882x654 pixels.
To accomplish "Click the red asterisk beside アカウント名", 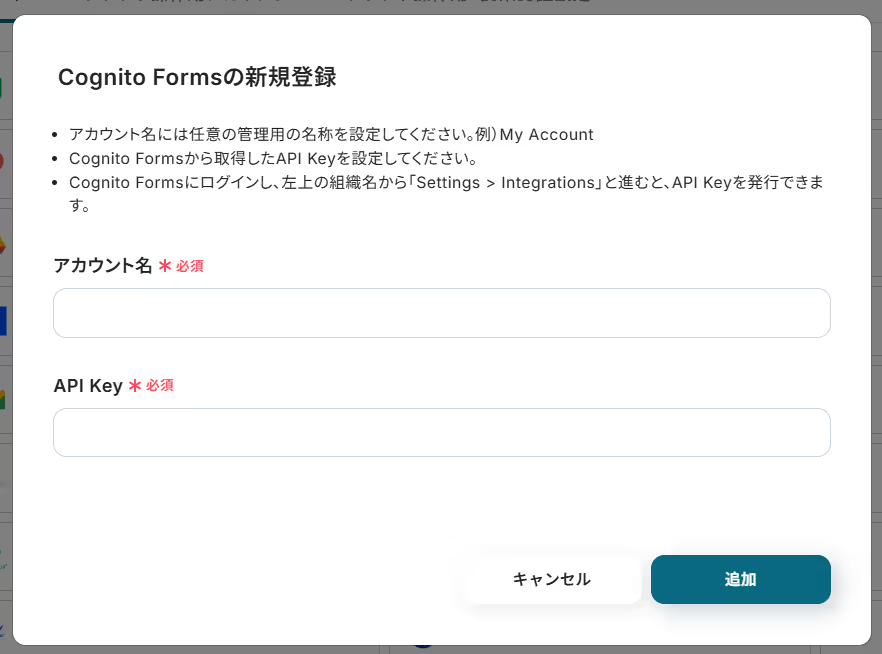I will 165,266.
